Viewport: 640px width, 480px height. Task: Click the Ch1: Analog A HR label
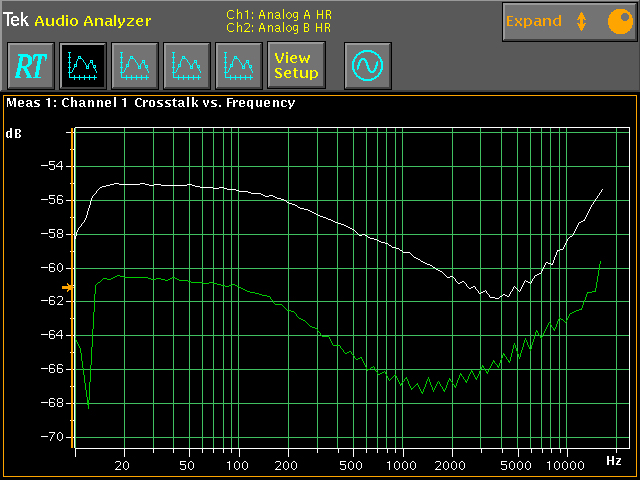pos(278,15)
